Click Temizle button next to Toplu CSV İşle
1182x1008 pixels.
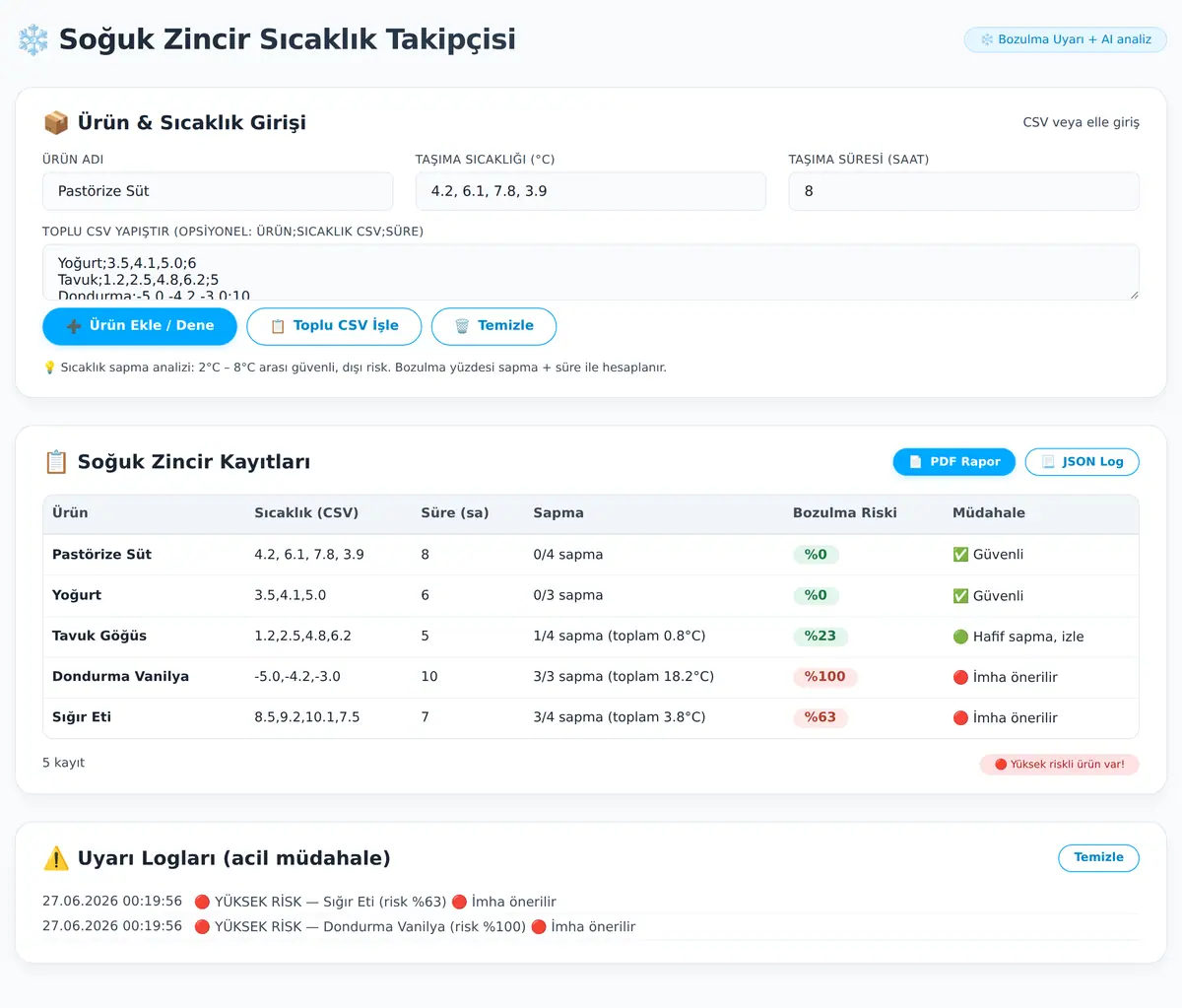tap(493, 326)
